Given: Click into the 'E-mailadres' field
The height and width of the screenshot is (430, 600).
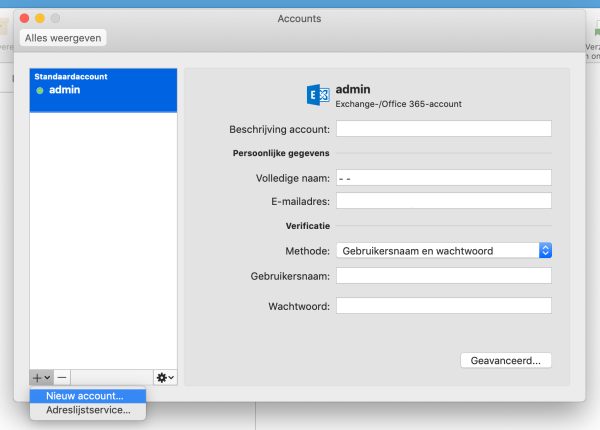Looking at the screenshot, I should (x=444, y=201).
